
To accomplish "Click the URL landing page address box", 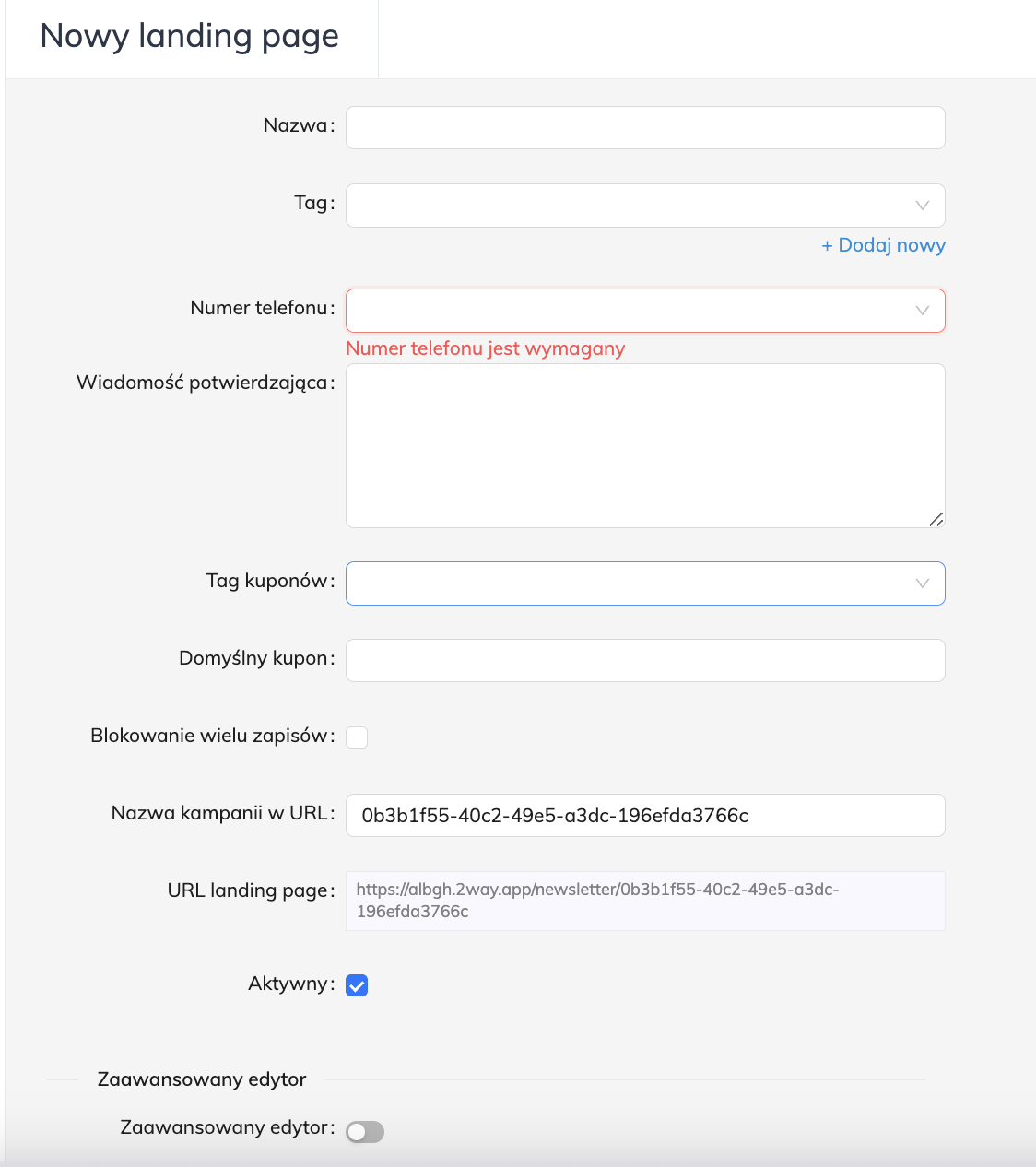I will [645, 901].
